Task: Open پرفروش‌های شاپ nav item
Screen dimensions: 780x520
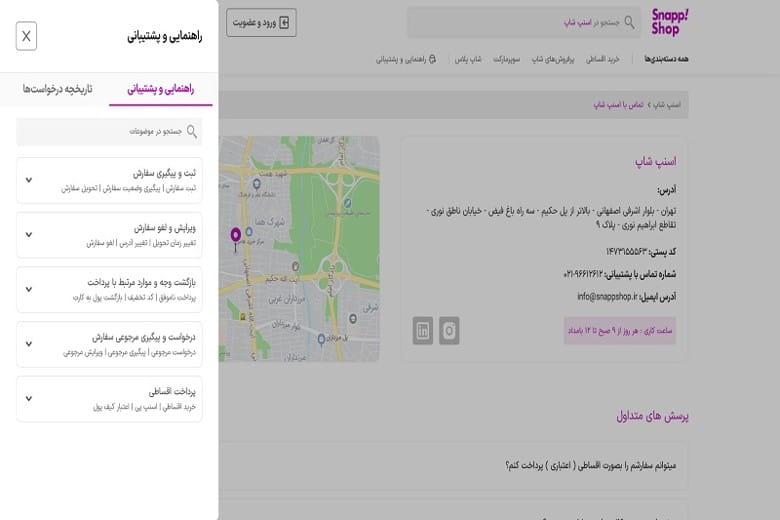Action: [x=553, y=59]
